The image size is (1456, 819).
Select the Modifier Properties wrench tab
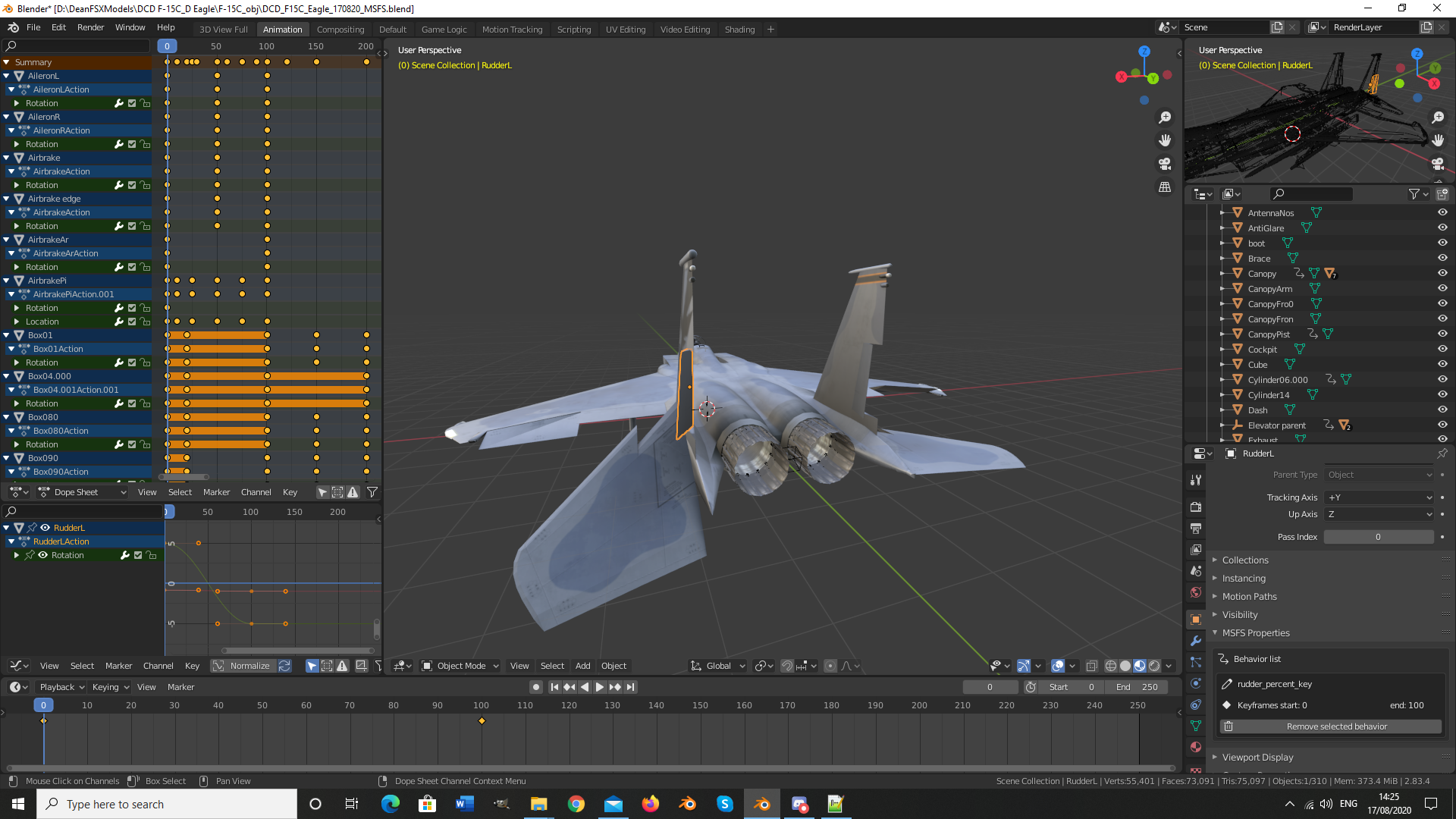[x=1196, y=641]
